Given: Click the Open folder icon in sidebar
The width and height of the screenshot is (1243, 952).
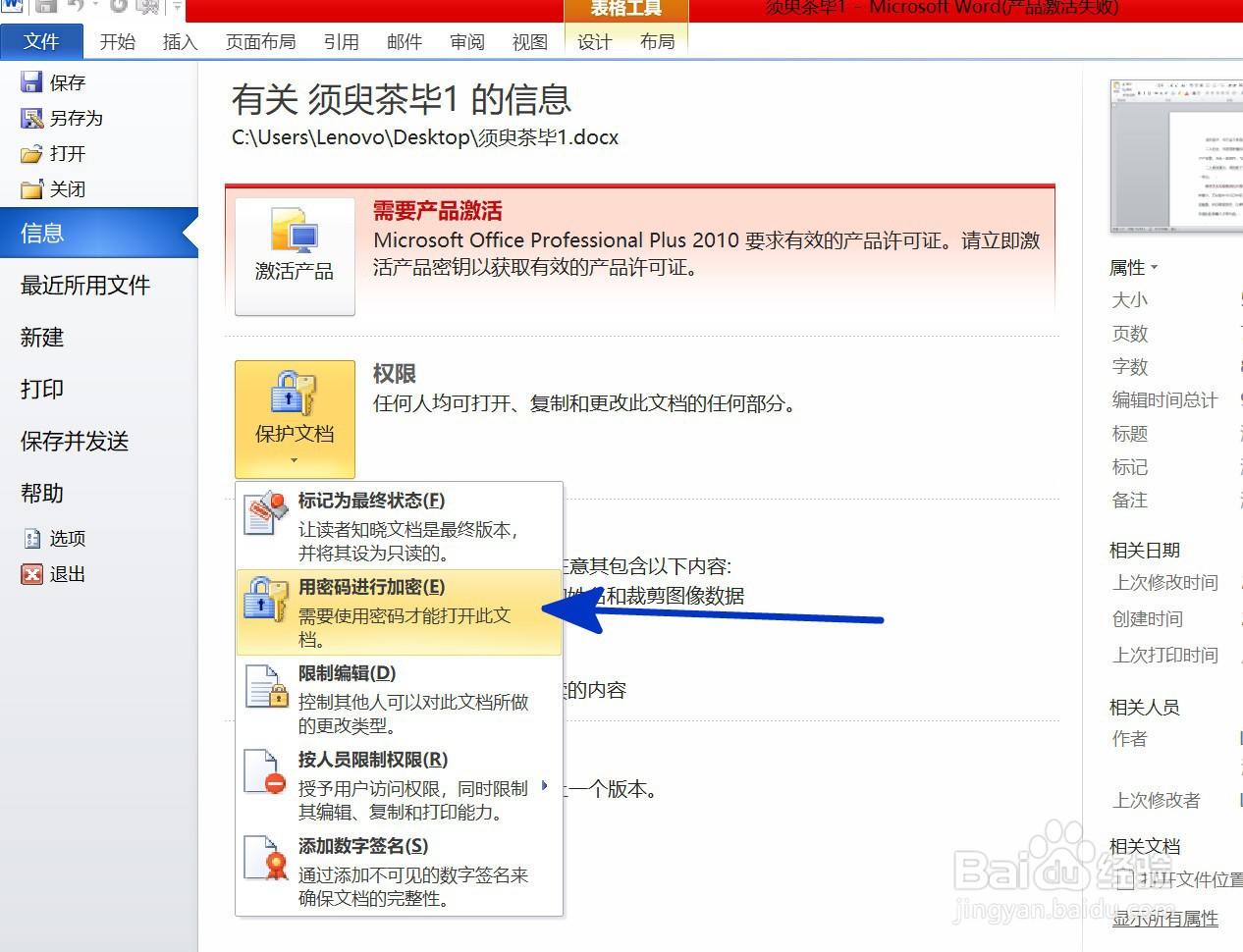Looking at the screenshot, I should (31, 154).
